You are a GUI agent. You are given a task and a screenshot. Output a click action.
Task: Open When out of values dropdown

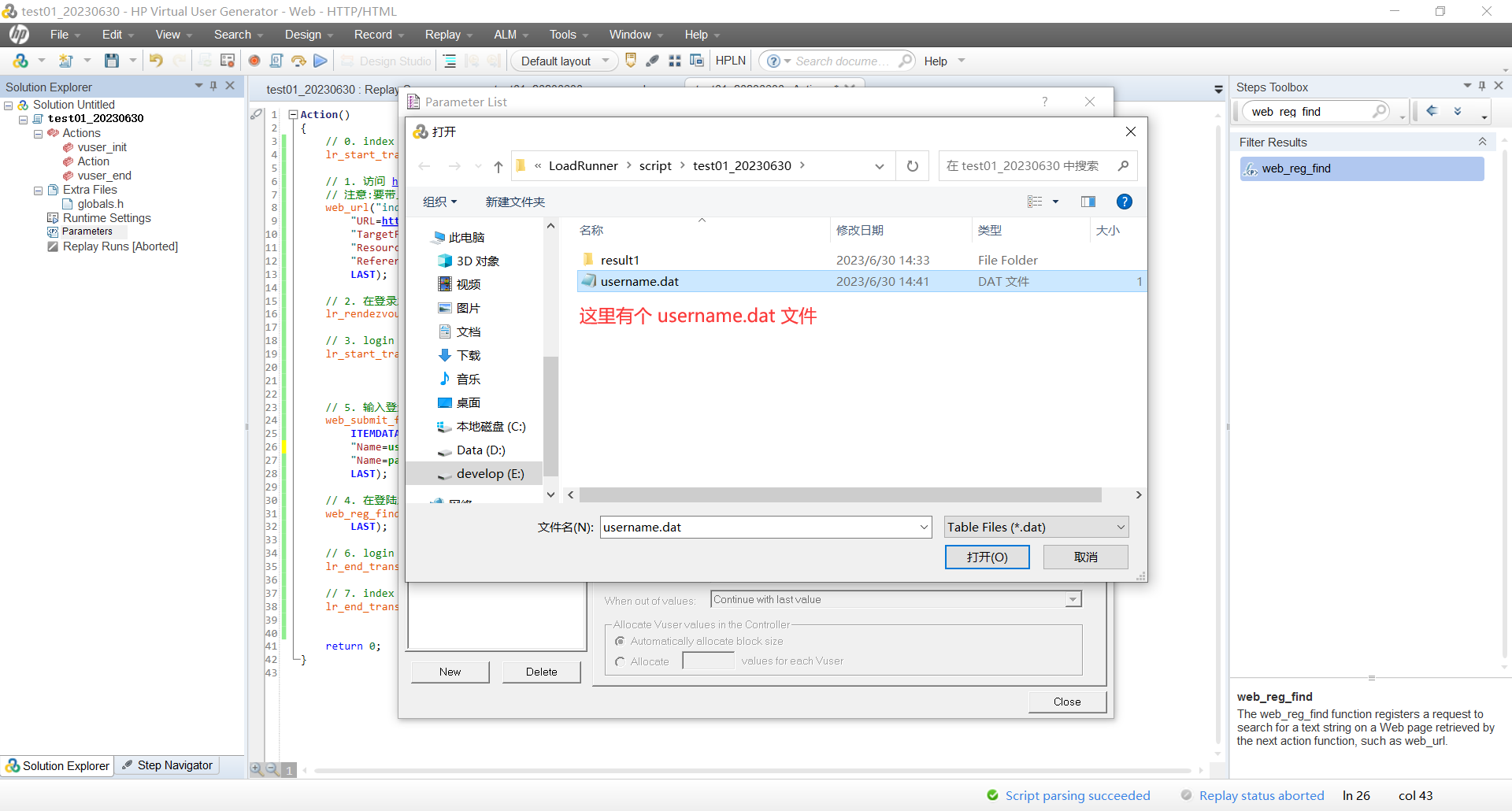(x=1073, y=600)
